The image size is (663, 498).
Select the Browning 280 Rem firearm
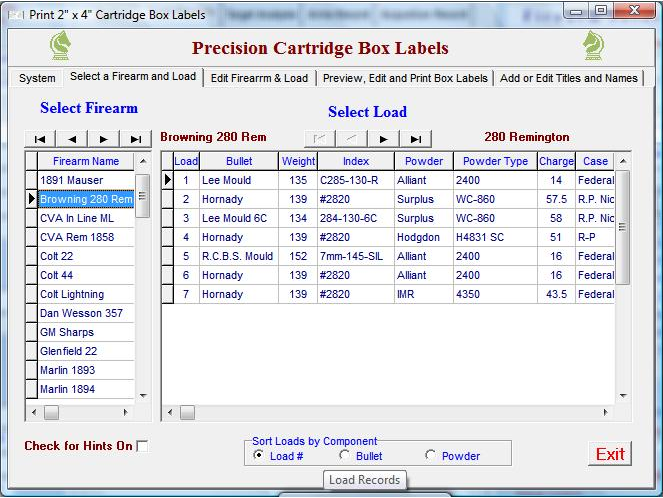click(86, 199)
